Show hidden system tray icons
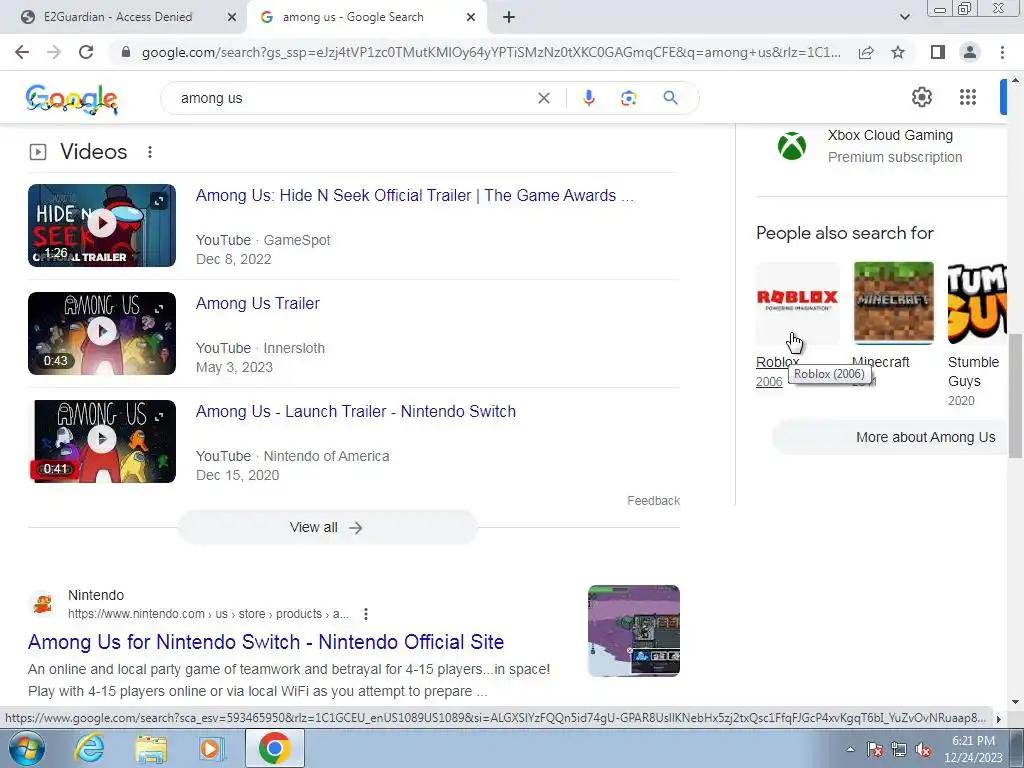1024x768 pixels. pos(850,749)
